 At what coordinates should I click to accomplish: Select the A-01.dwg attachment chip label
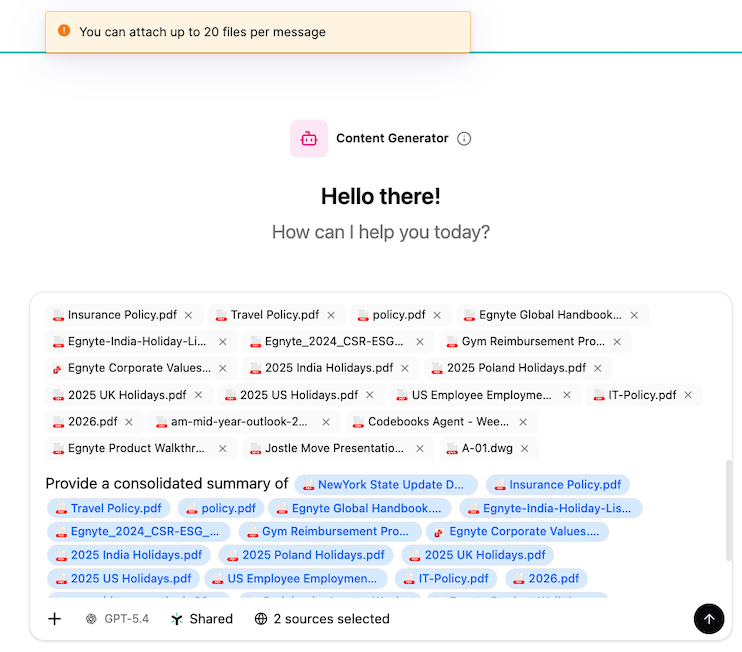point(487,448)
